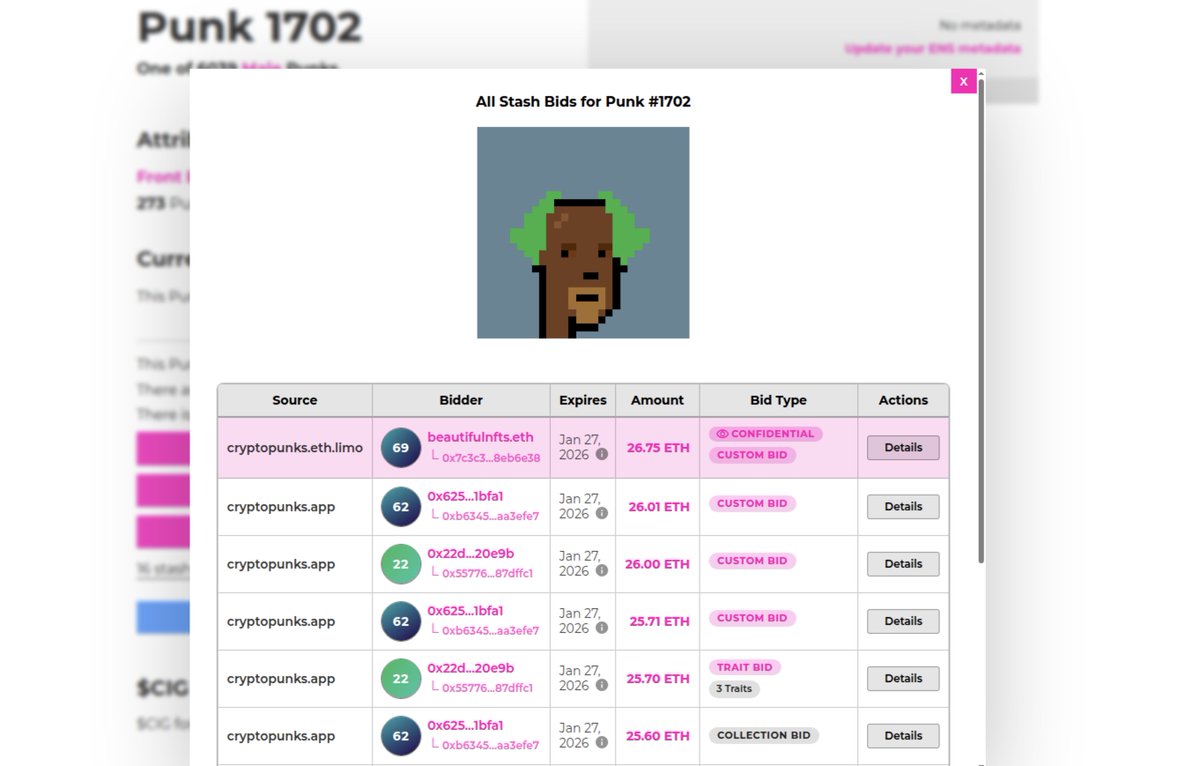Viewport: 1200px width, 766px height.
Task: Click expiry info icon in 25.60 ETH row
Action: point(602,743)
